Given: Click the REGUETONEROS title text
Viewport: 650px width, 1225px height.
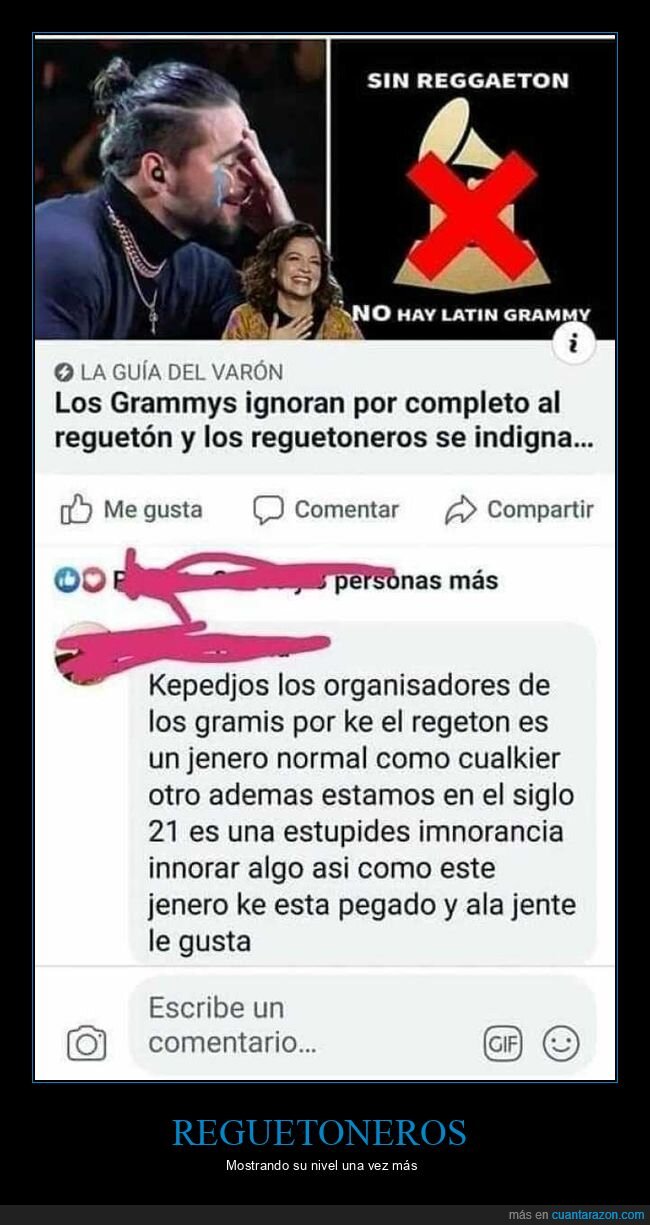Looking at the screenshot, I should click(319, 1133).
